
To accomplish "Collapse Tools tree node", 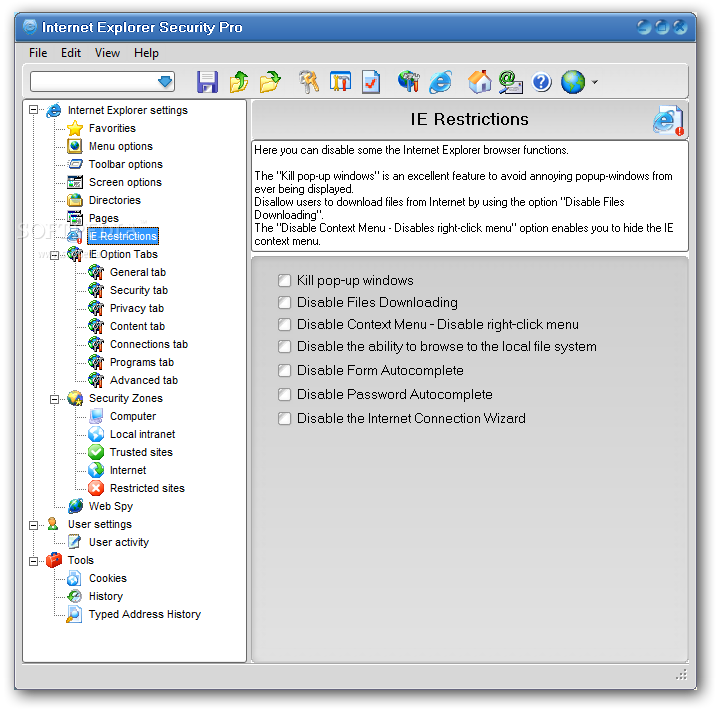I will pos(33,561).
